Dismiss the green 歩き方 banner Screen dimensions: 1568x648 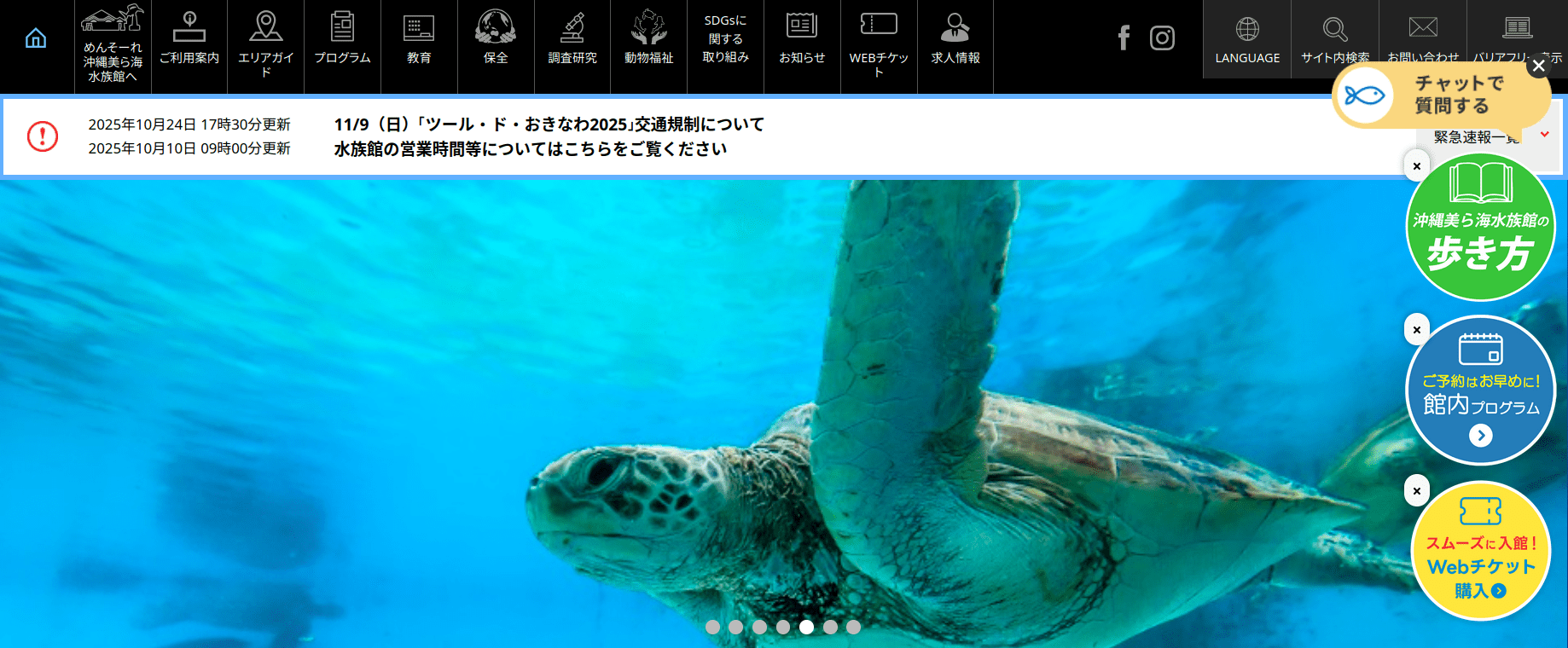tap(1417, 166)
